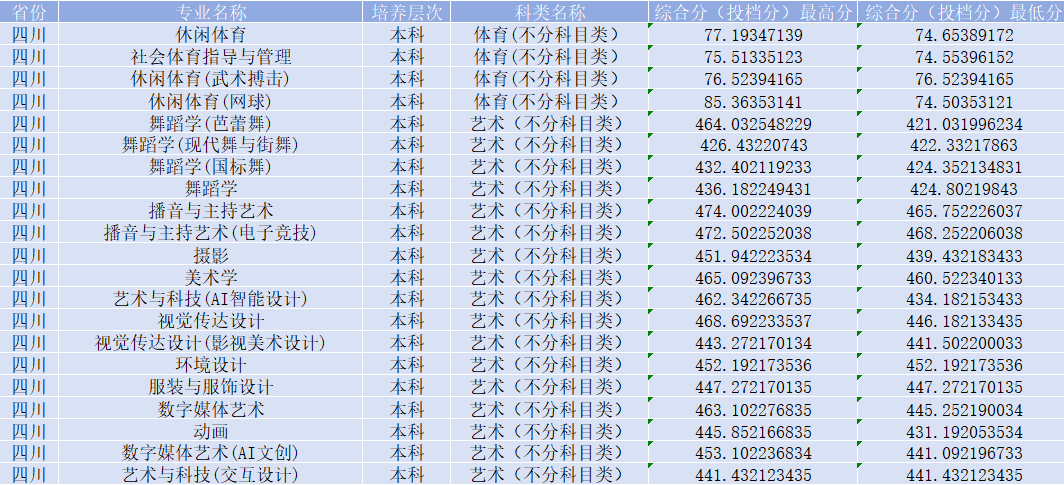This screenshot has height=485, width=1064.
Task: Click the value 424.352134831
Action: pos(961,167)
